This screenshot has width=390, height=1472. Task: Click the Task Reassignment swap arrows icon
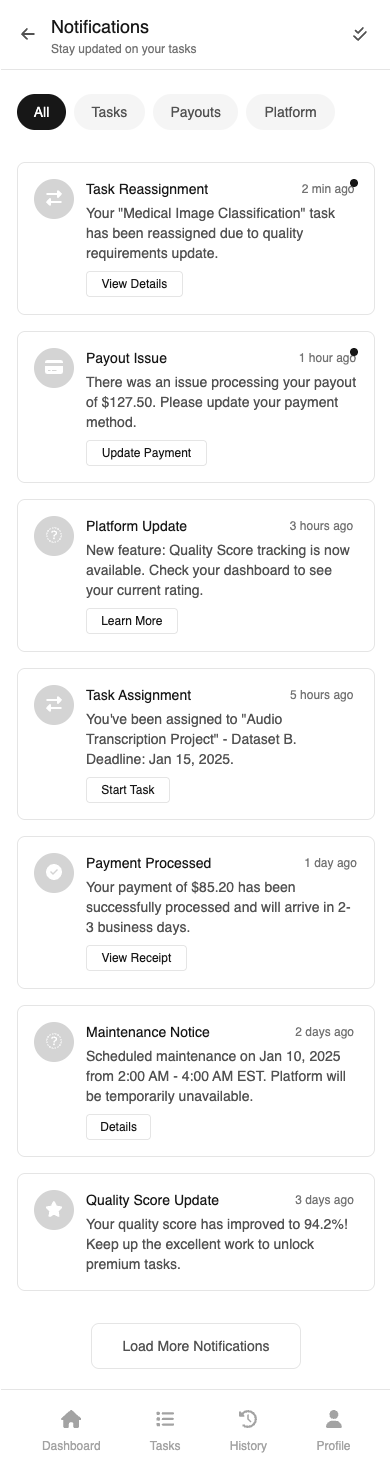click(x=54, y=199)
